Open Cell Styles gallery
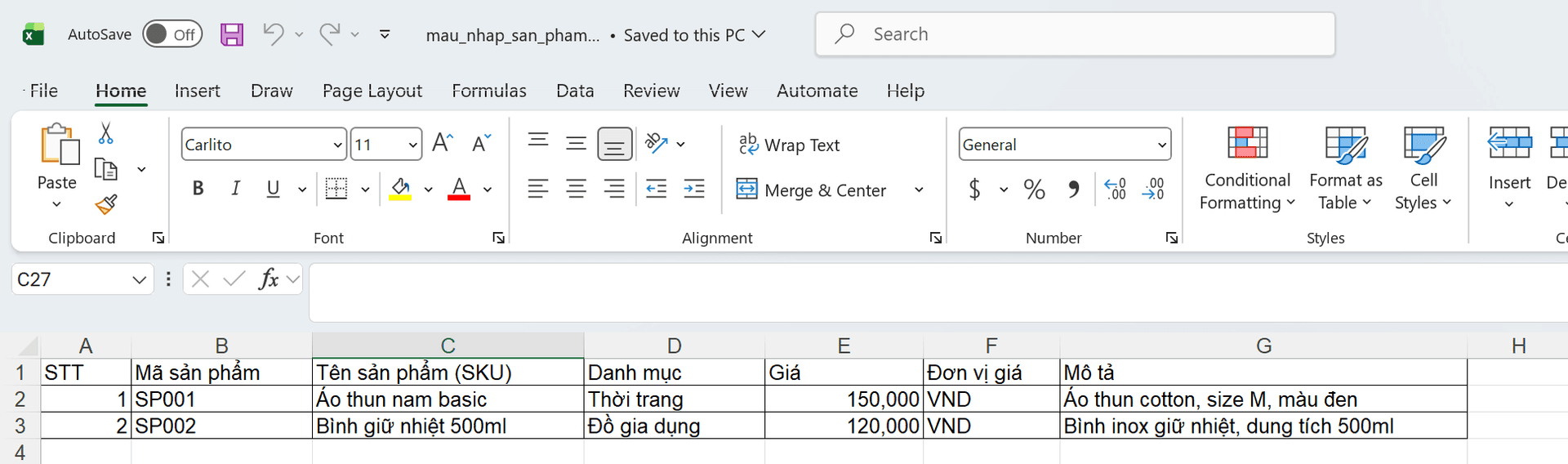 tap(1423, 169)
